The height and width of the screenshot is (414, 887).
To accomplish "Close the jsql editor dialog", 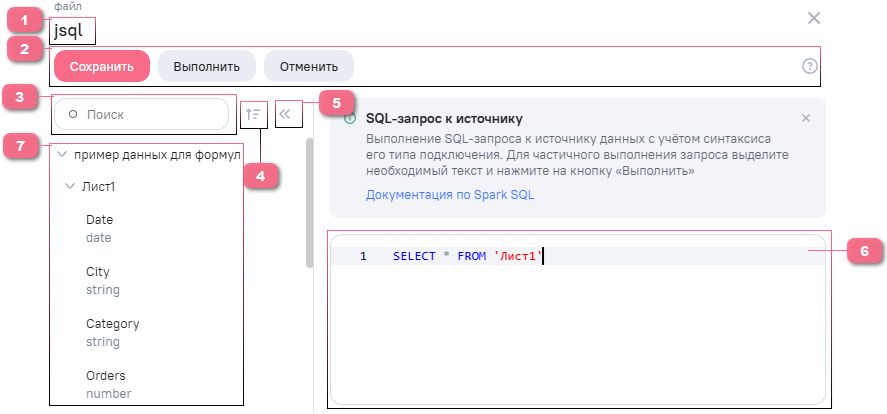I will tap(813, 18).
